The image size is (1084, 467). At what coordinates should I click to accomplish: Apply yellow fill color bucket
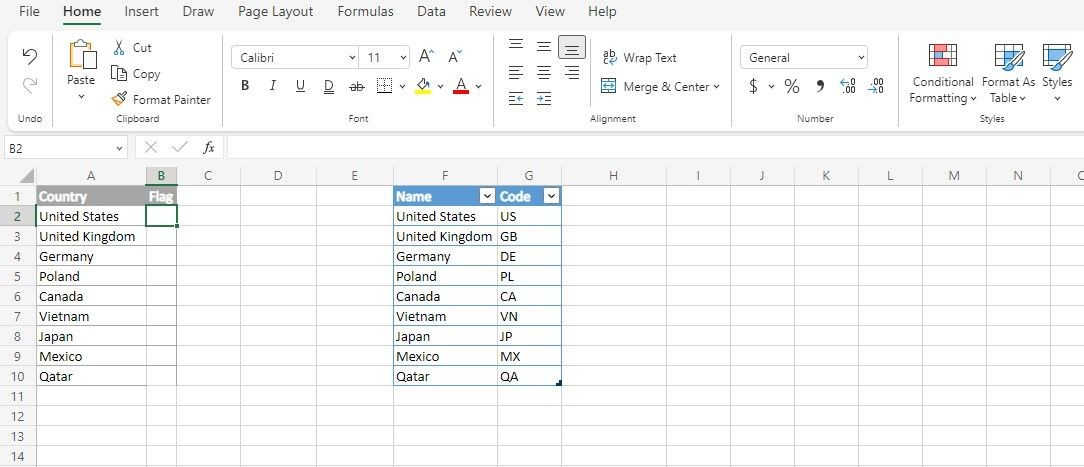pos(423,86)
